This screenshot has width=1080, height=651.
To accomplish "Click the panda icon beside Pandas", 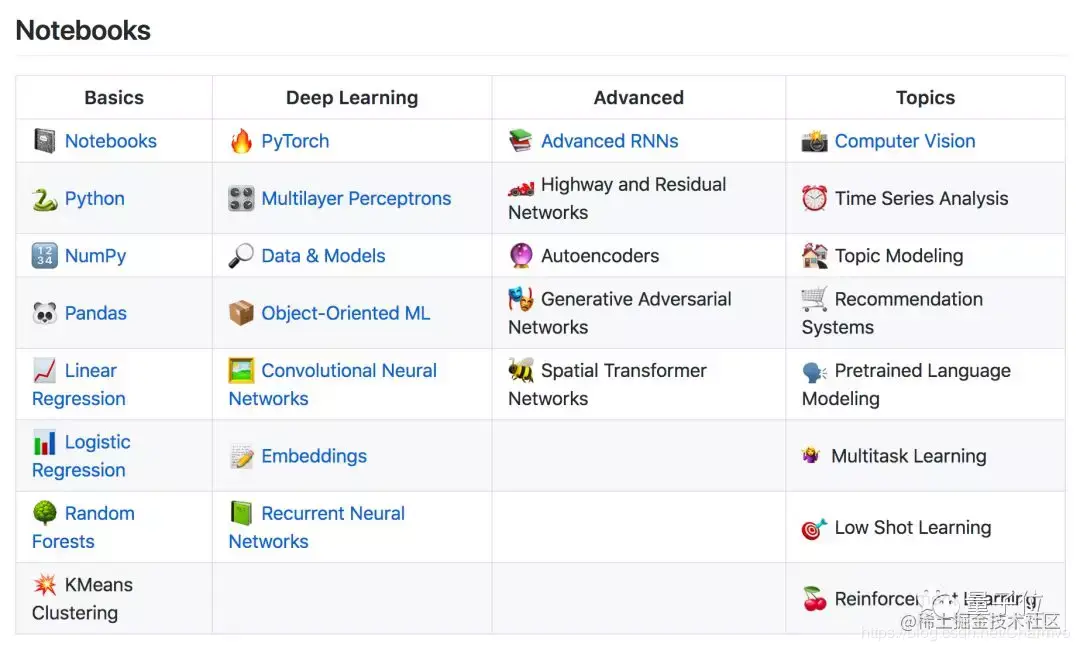I will (x=44, y=313).
